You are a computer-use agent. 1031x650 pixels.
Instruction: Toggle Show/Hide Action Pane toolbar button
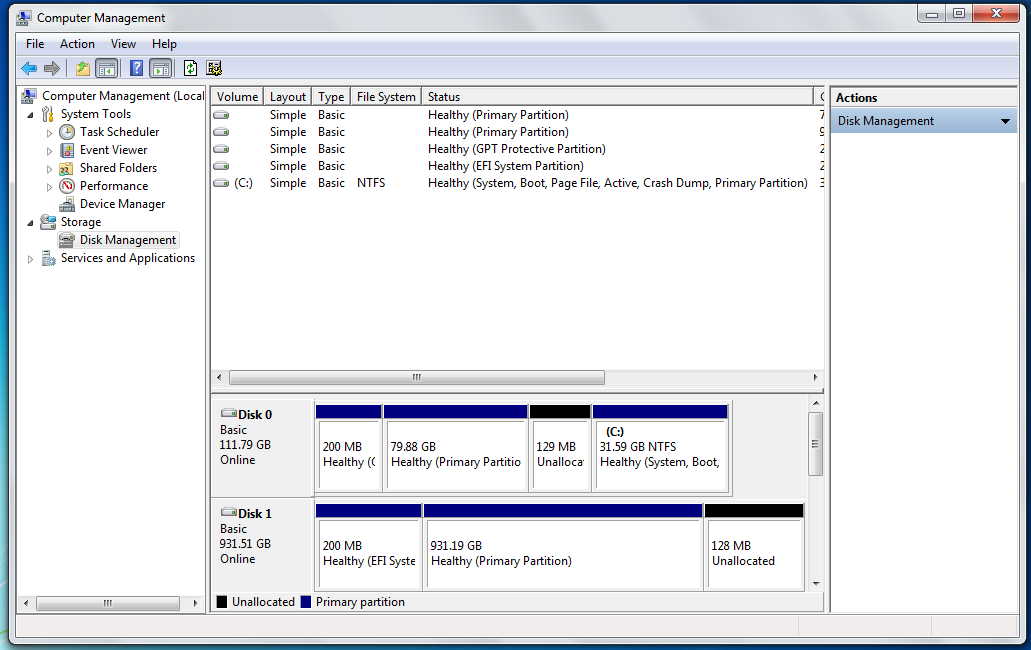pos(160,68)
